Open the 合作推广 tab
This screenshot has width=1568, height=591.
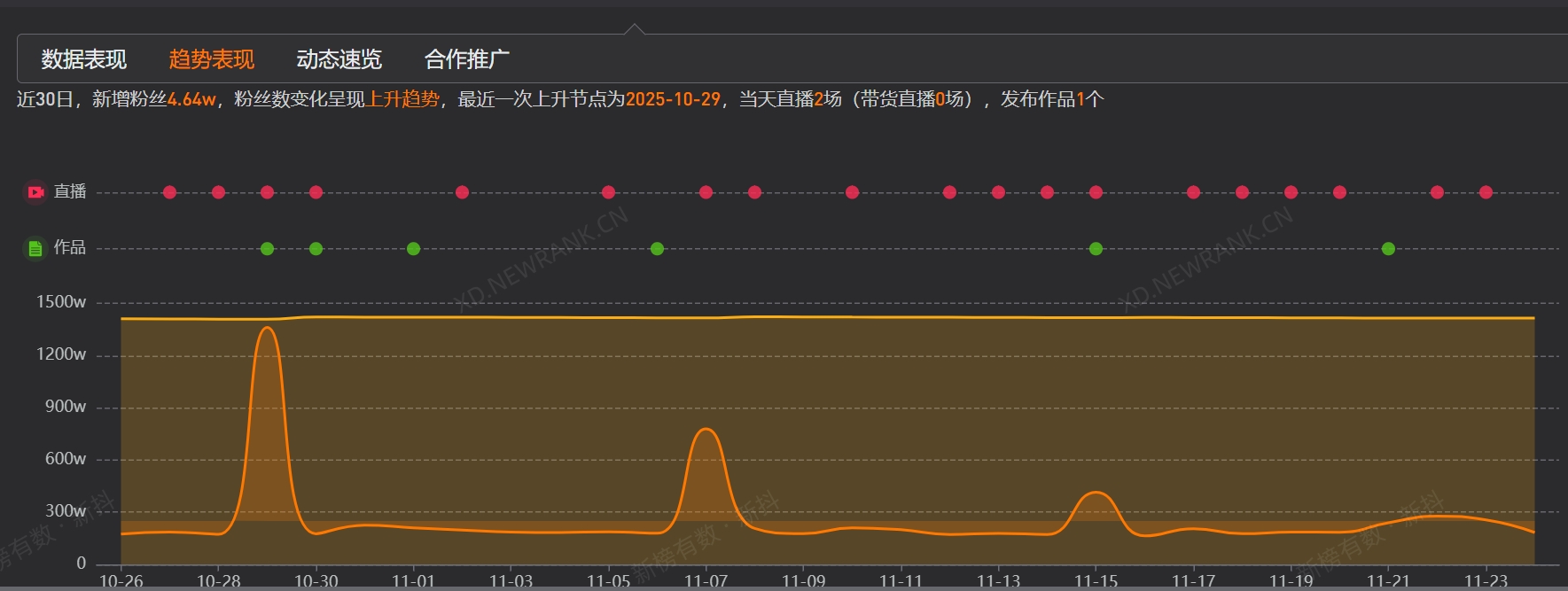click(x=466, y=59)
